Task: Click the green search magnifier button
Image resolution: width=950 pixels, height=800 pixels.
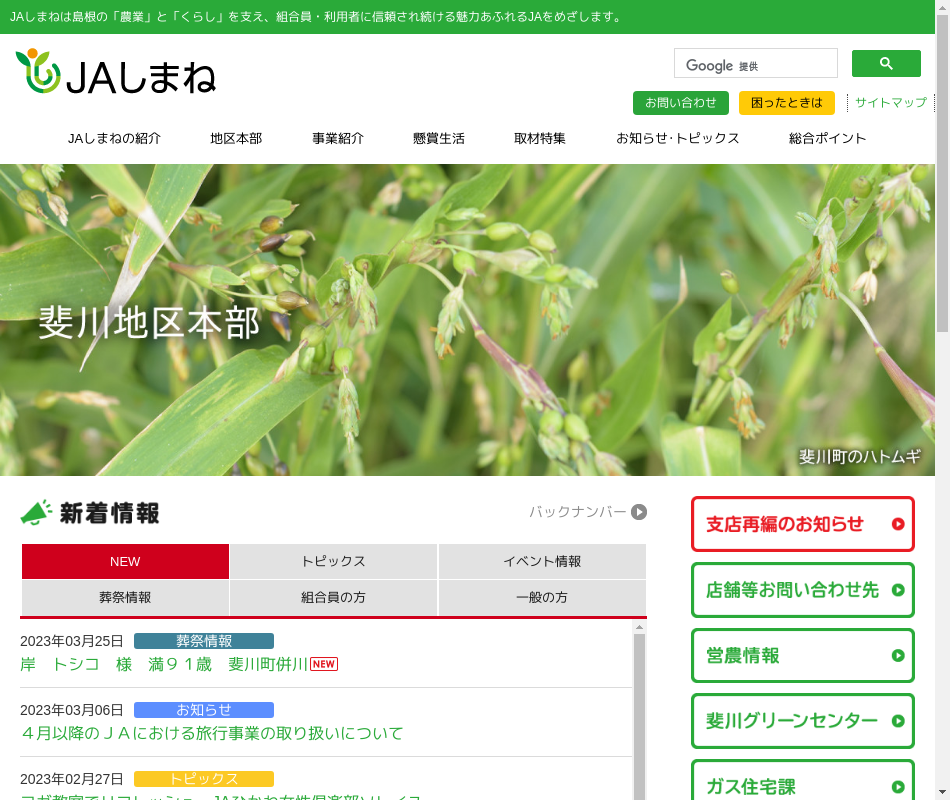Action: coord(886,64)
